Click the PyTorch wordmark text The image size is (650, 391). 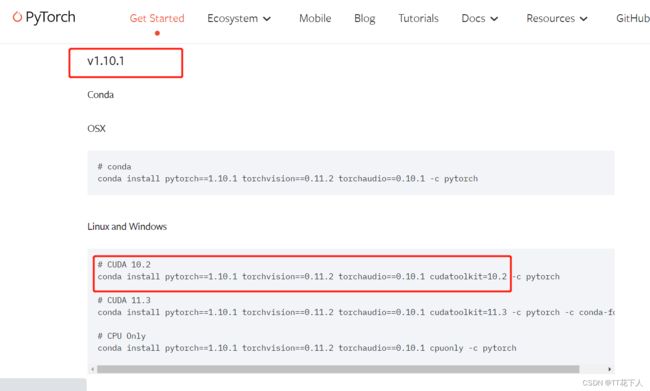point(50,17)
